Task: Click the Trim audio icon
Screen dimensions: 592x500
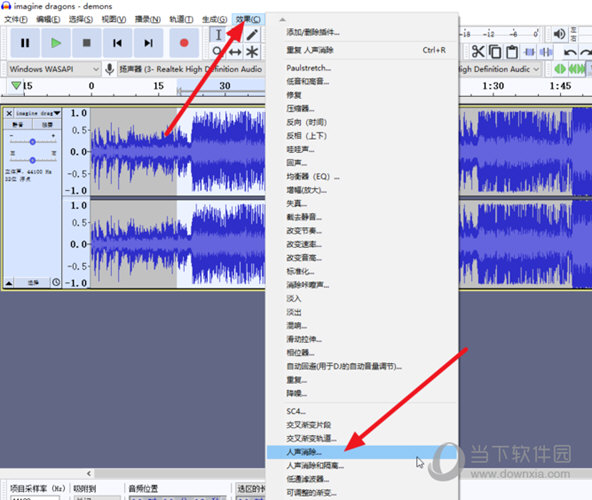Action: (529, 52)
